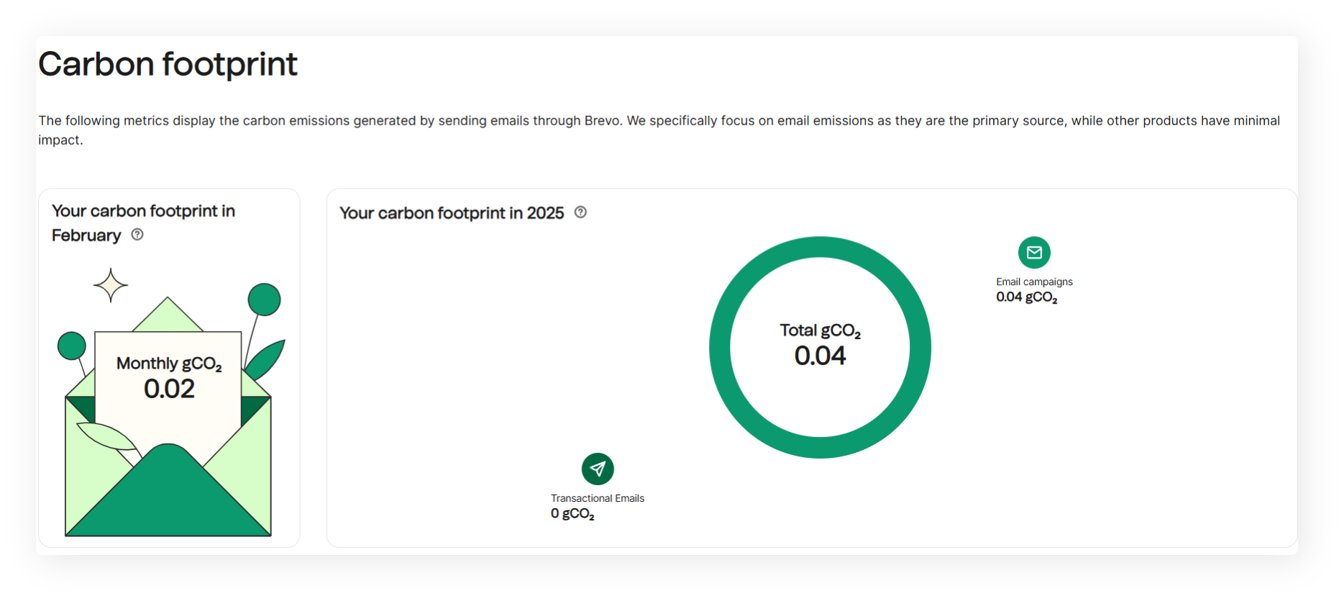Click the 0.02 monthly value on the letter

(x=169, y=389)
